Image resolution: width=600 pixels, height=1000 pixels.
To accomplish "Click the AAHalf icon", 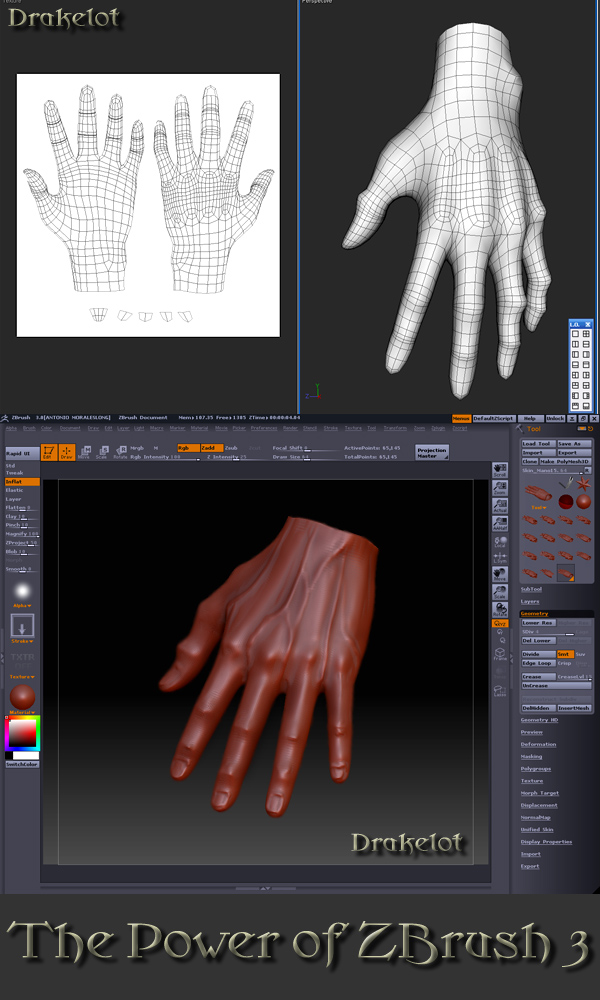I will point(500,524).
